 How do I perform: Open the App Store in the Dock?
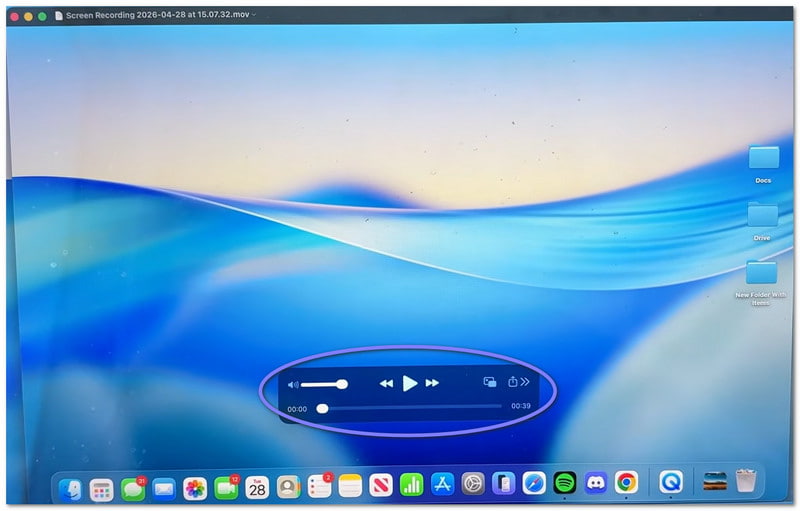(x=442, y=484)
